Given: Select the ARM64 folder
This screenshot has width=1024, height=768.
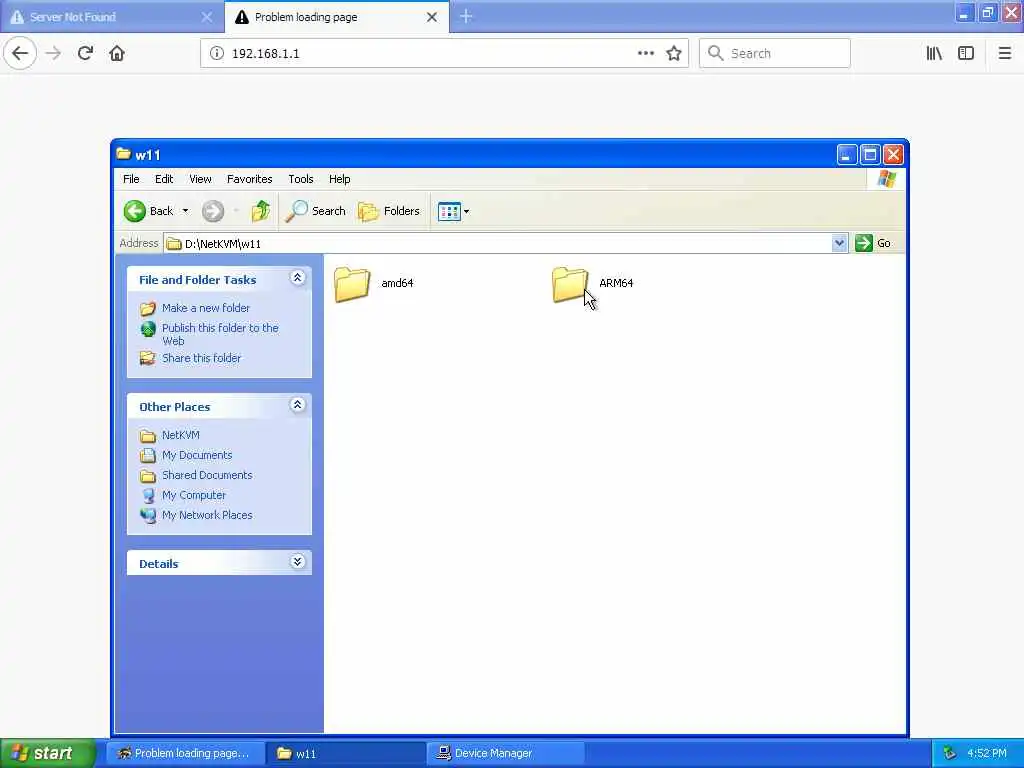Looking at the screenshot, I should click(592, 283).
